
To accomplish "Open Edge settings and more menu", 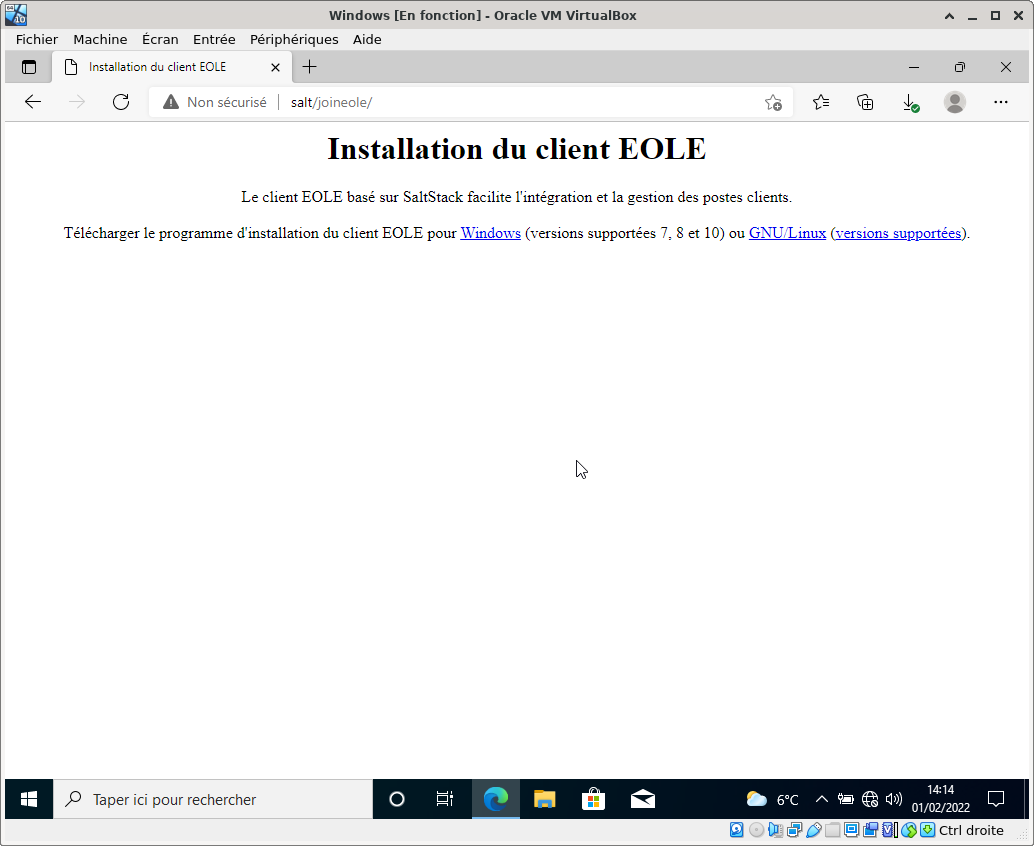I will 1000,102.
